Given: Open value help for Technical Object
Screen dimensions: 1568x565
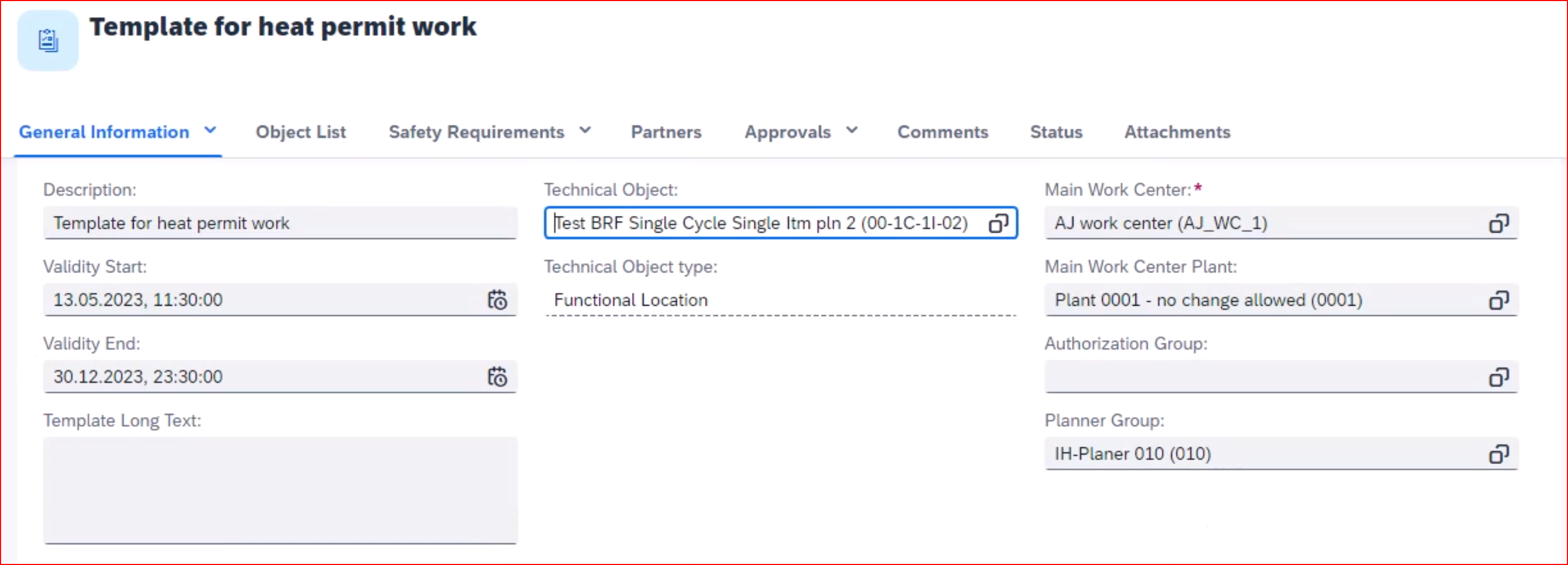Looking at the screenshot, I should pos(998,223).
